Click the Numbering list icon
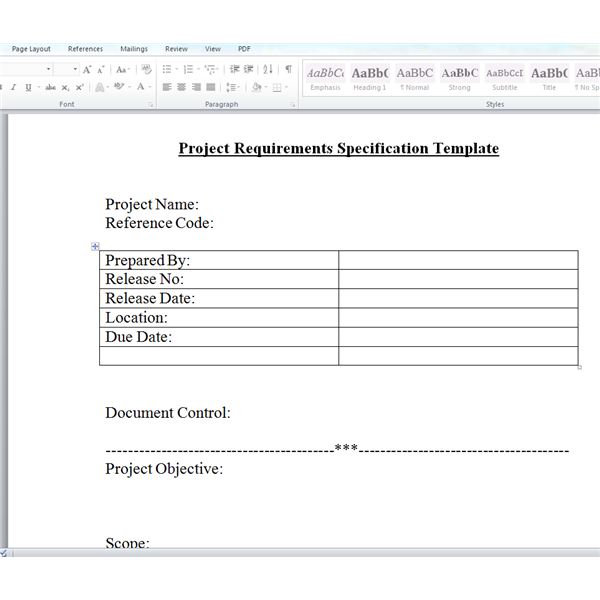 pyautogui.click(x=188, y=69)
